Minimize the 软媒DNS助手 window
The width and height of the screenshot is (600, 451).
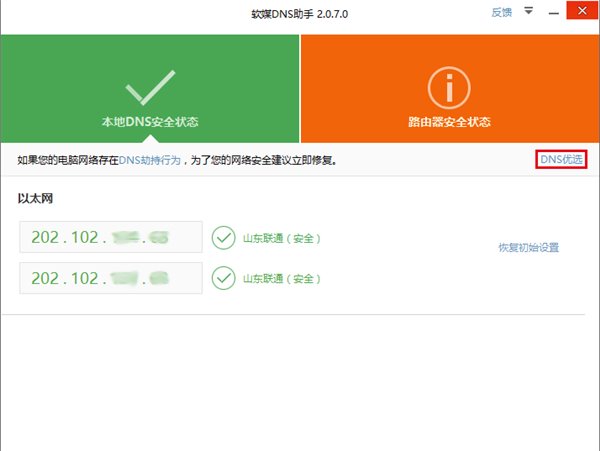[x=554, y=12]
